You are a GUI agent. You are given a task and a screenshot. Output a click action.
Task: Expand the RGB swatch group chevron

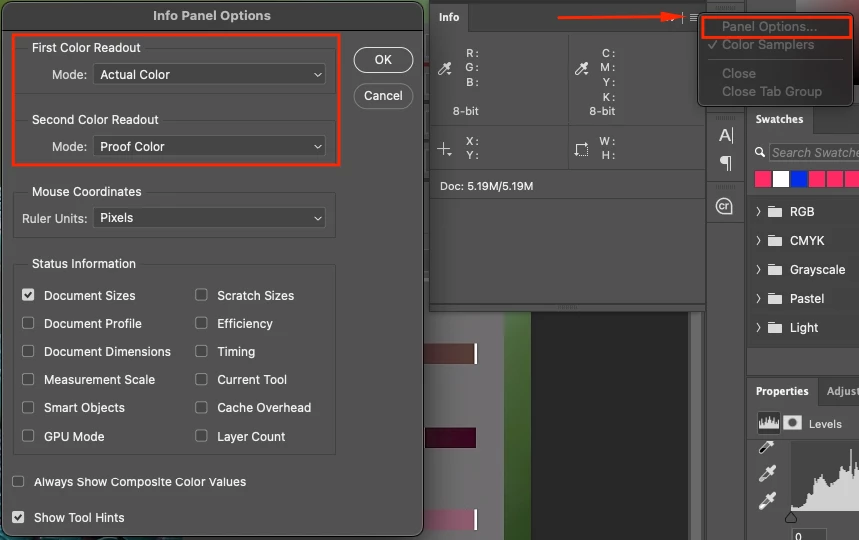tap(758, 211)
